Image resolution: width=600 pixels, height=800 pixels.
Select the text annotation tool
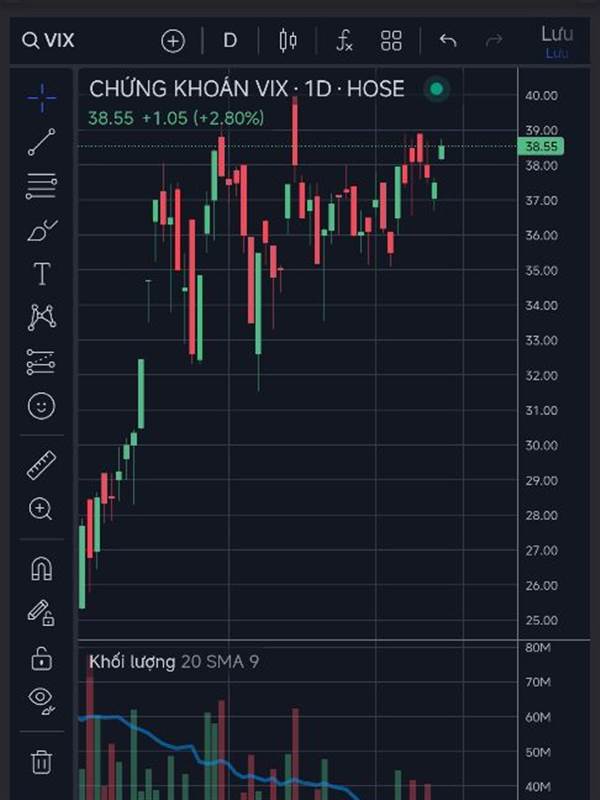(x=42, y=274)
